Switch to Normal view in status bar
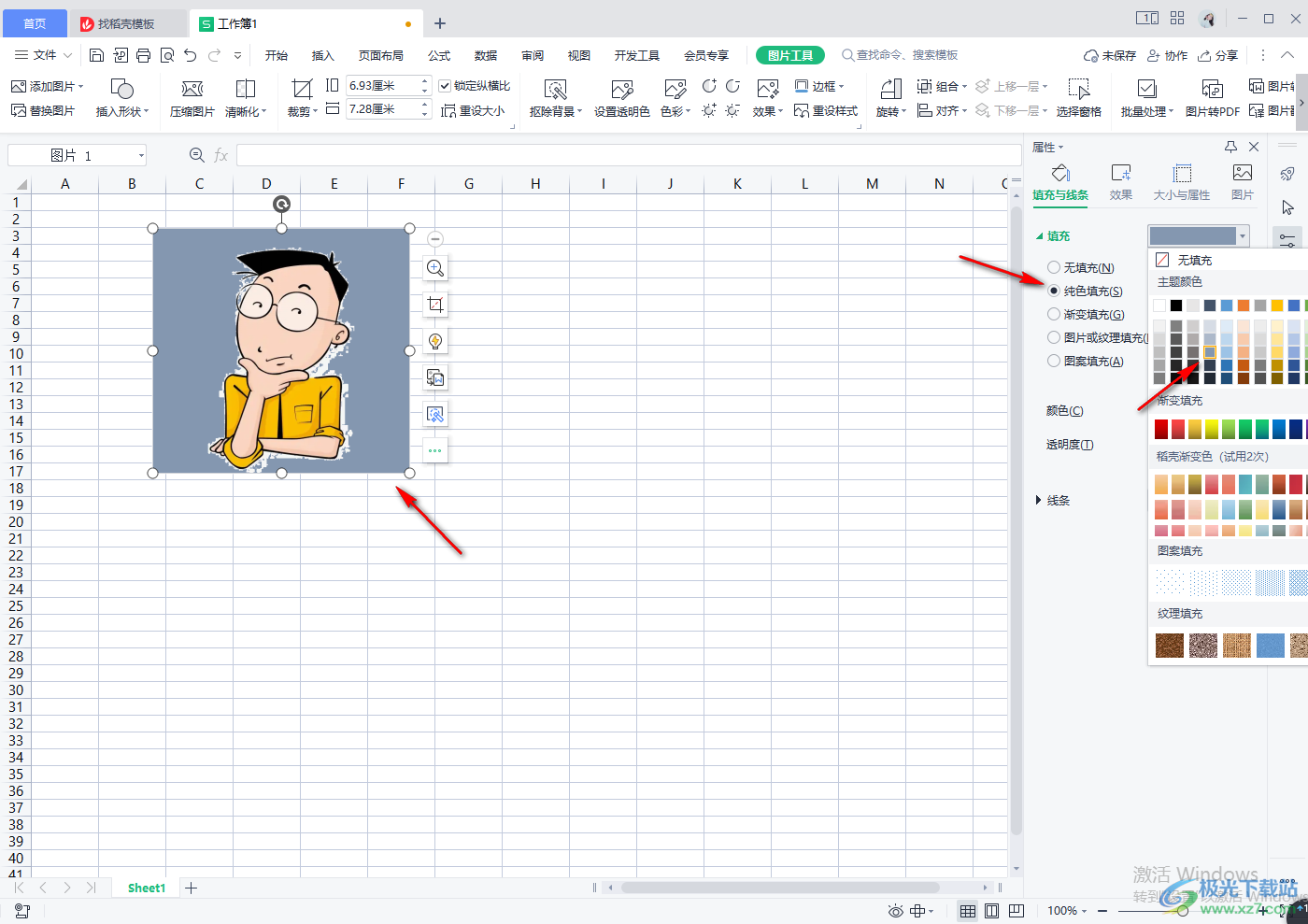This screenshot has width=1308, height=924. tap(968, 910)
